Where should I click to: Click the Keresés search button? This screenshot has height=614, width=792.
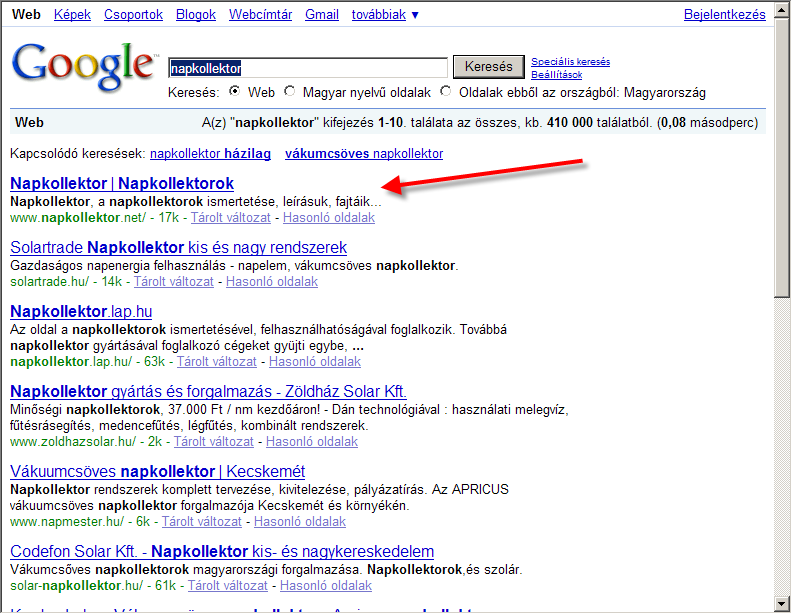click(488, 67)
